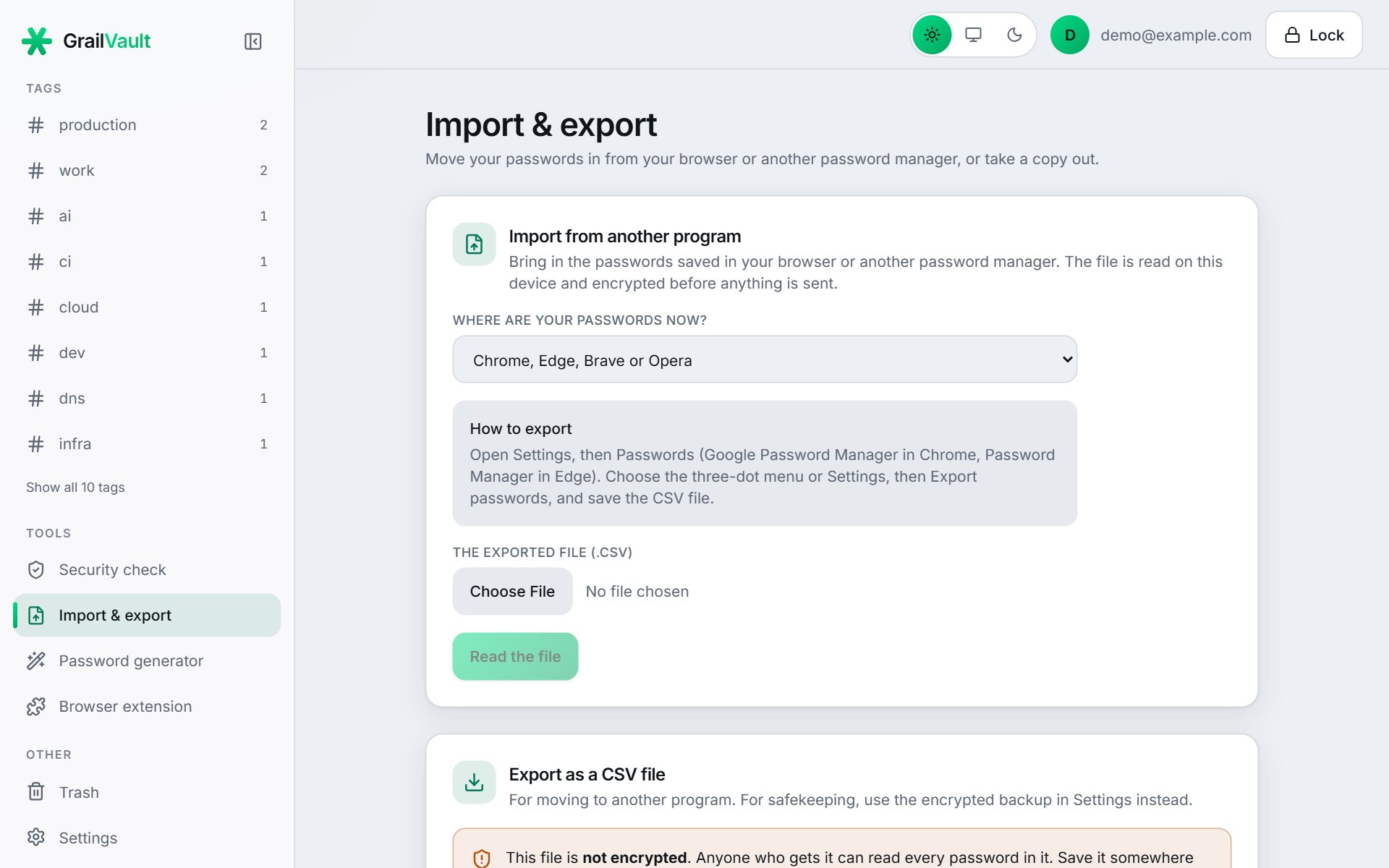The height and width of the screenshot is (868, 1389).
Task: Click the hash icon beside production
Action: (36, 125)
